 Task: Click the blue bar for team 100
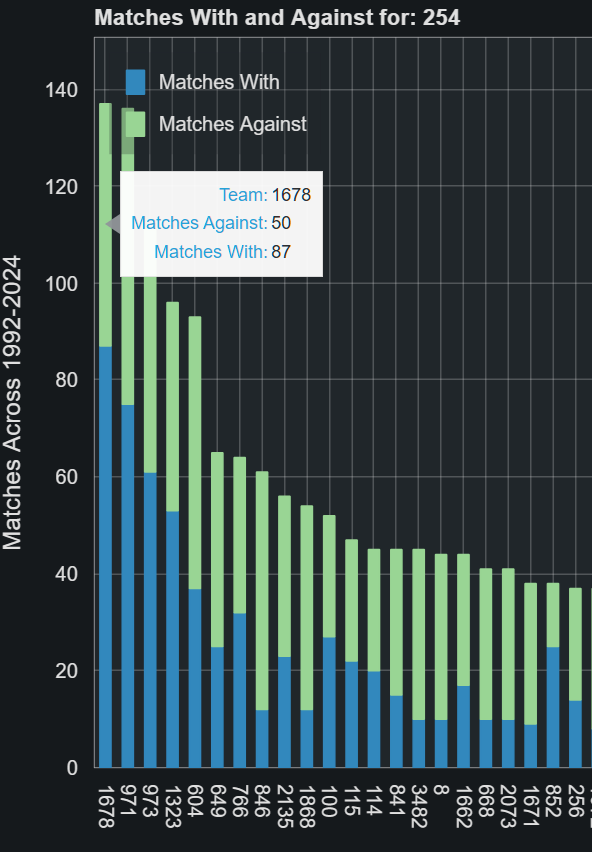coord(329,702)
